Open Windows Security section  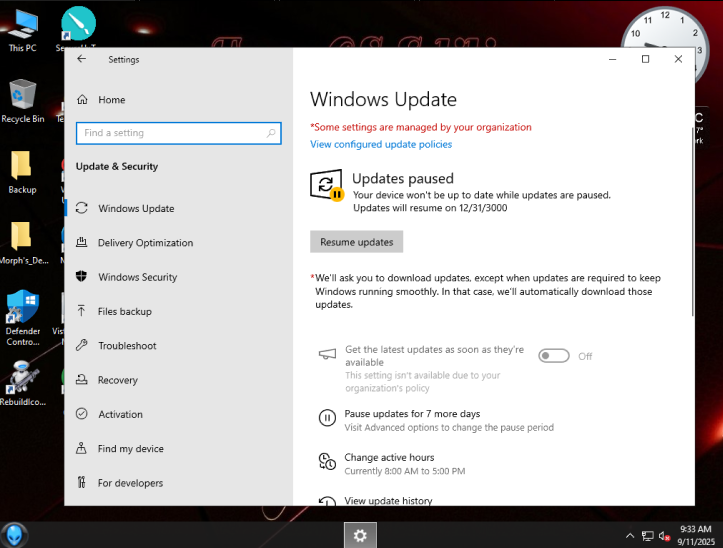pos(178,277)
